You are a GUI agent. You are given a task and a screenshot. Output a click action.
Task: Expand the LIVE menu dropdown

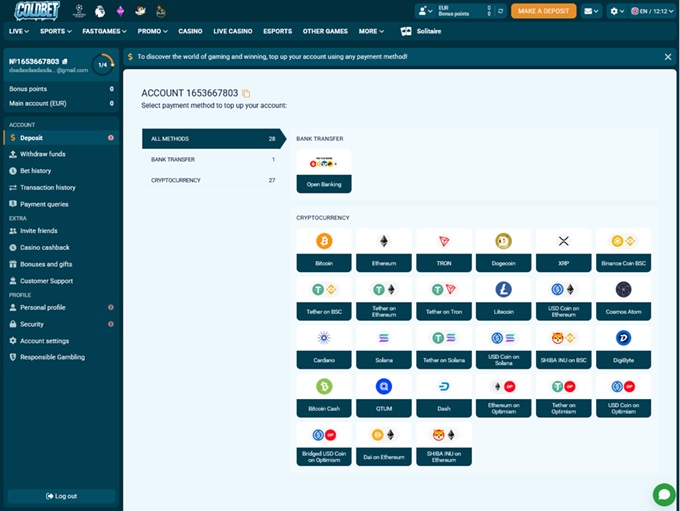pyautogui.click(x=19, y=31)
